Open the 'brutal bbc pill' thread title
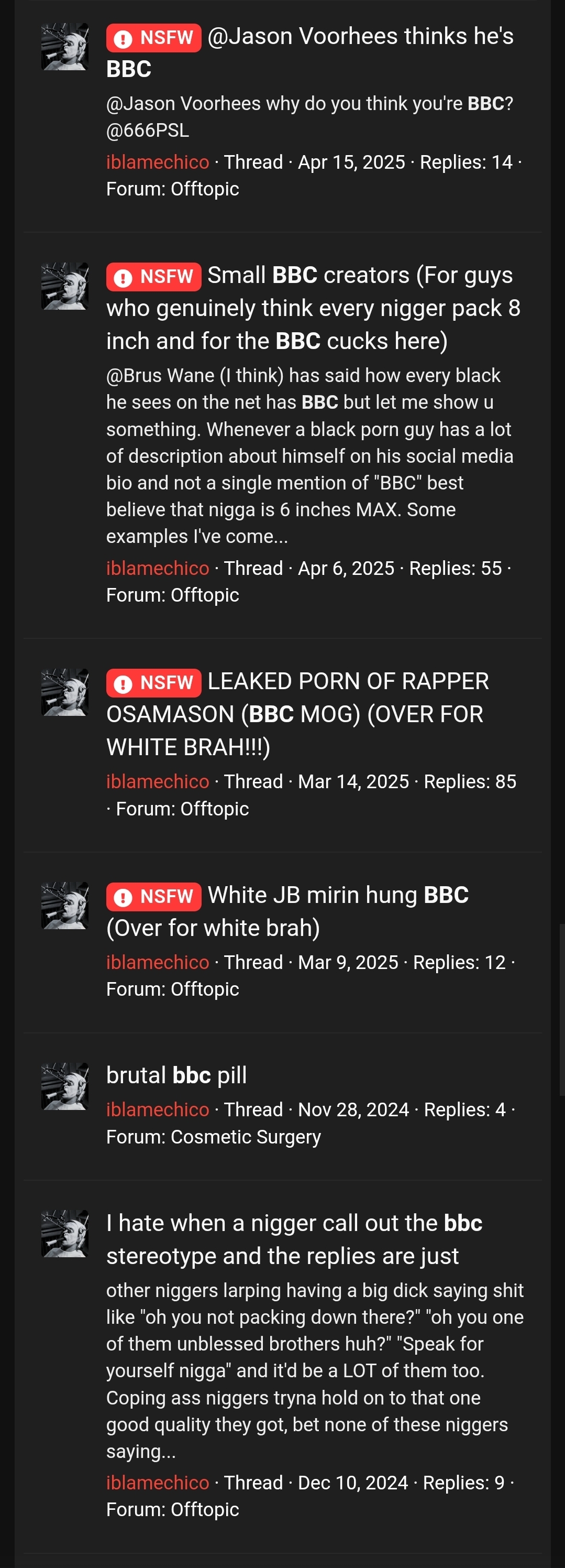This screenshot has height=1568, width=565. click(x=176, y=1075)
